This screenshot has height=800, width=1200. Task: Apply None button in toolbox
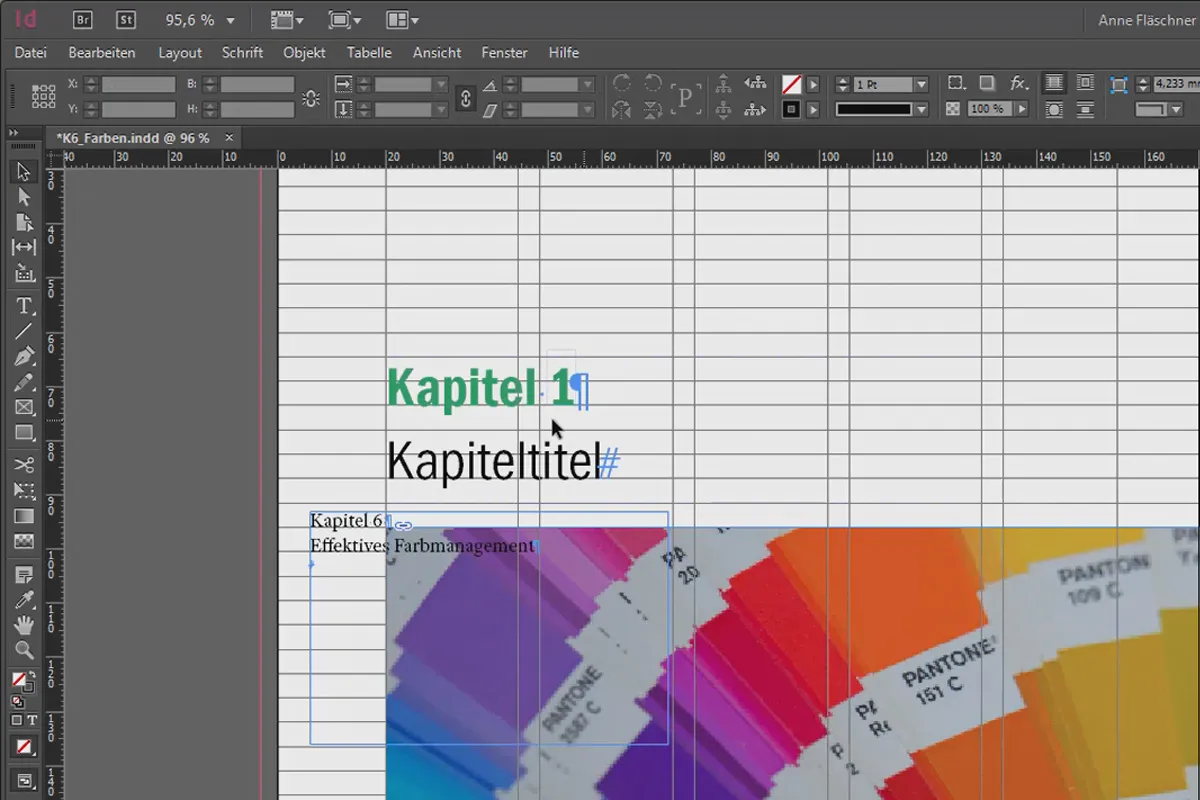(x=24, y=746)
